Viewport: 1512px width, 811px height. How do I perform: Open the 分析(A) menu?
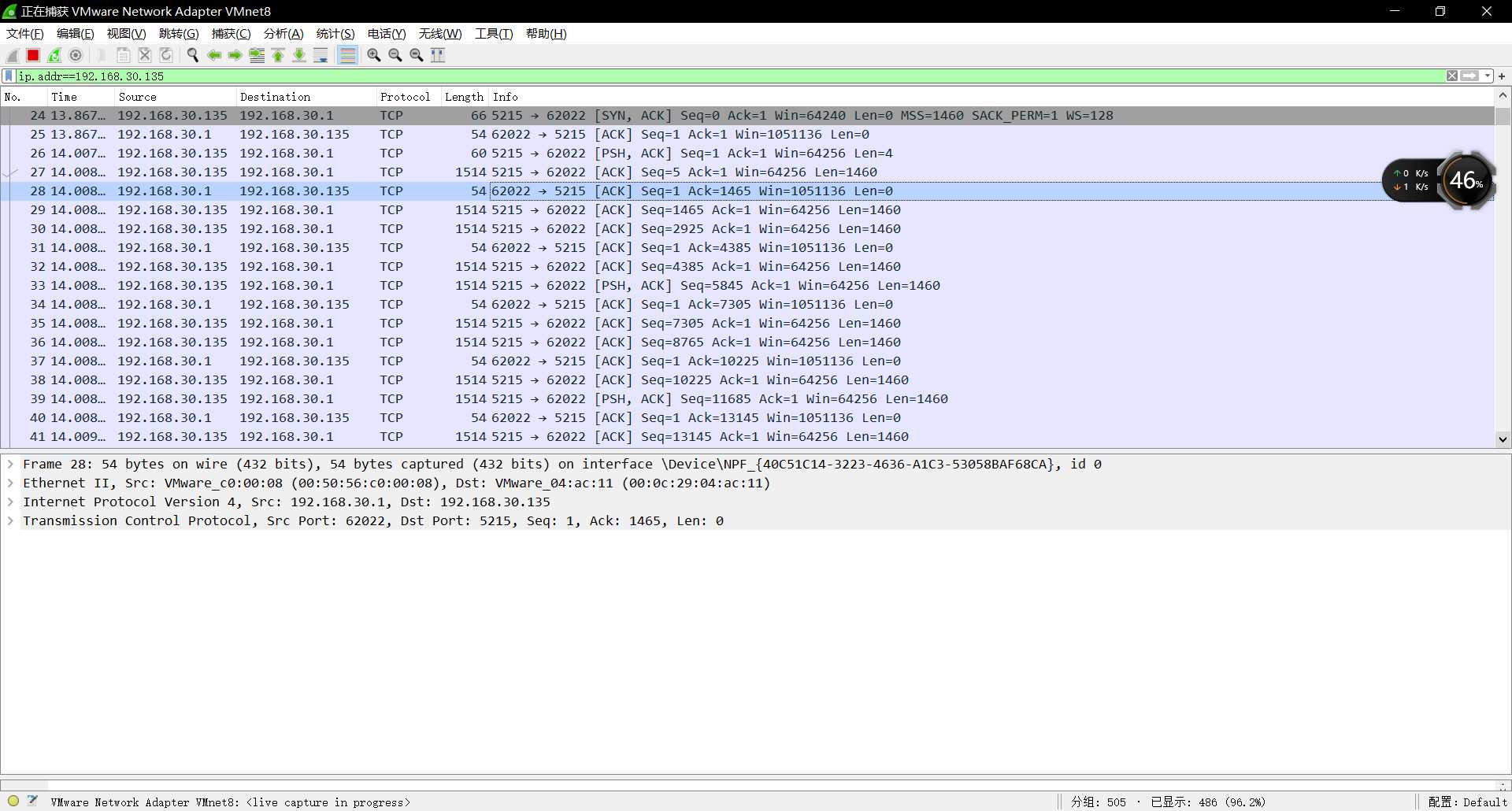pyautogui.click(x=283, y=34)
